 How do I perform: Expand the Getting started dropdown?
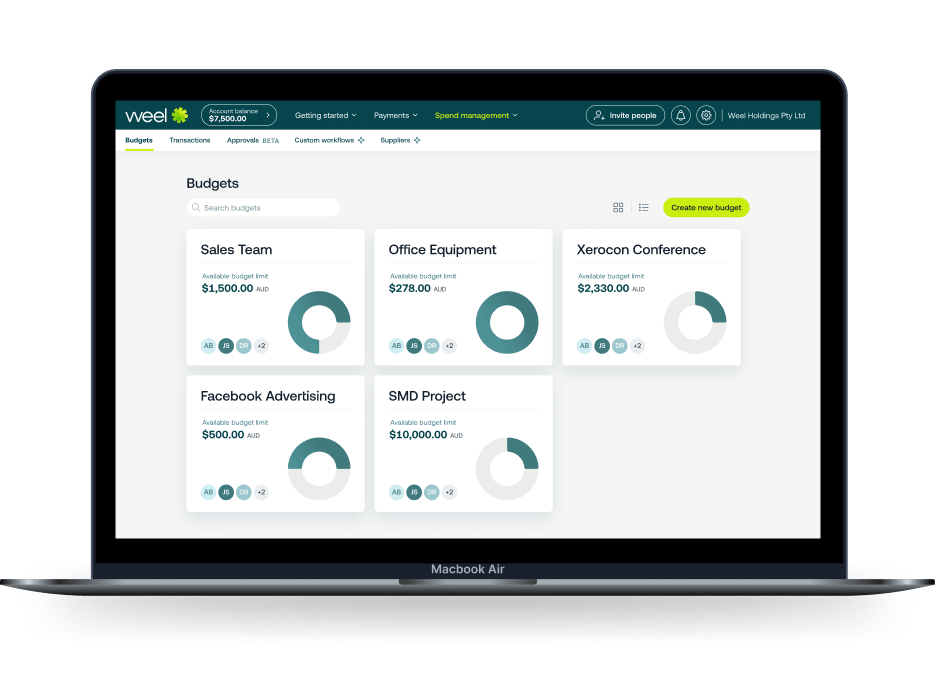click(x=326, y=115)
